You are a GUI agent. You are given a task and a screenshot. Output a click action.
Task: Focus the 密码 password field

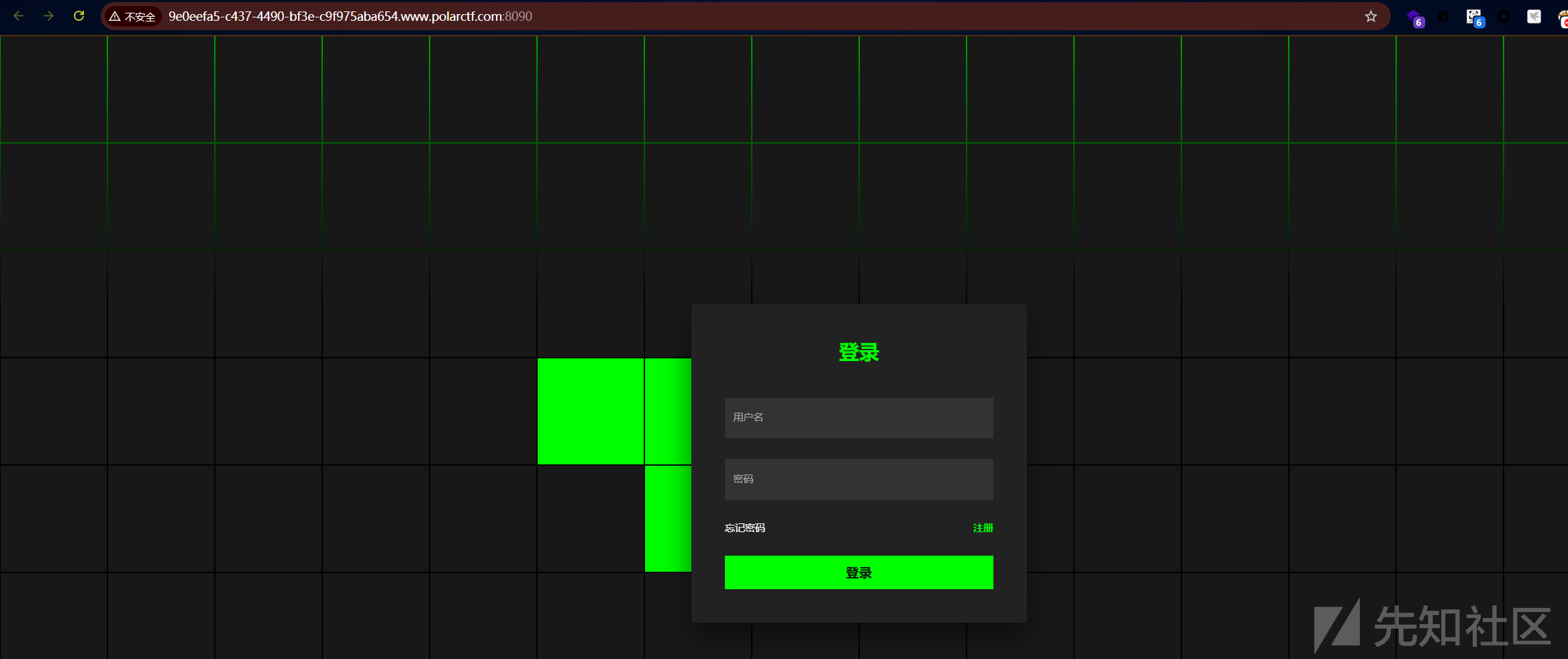coord(859,479)
